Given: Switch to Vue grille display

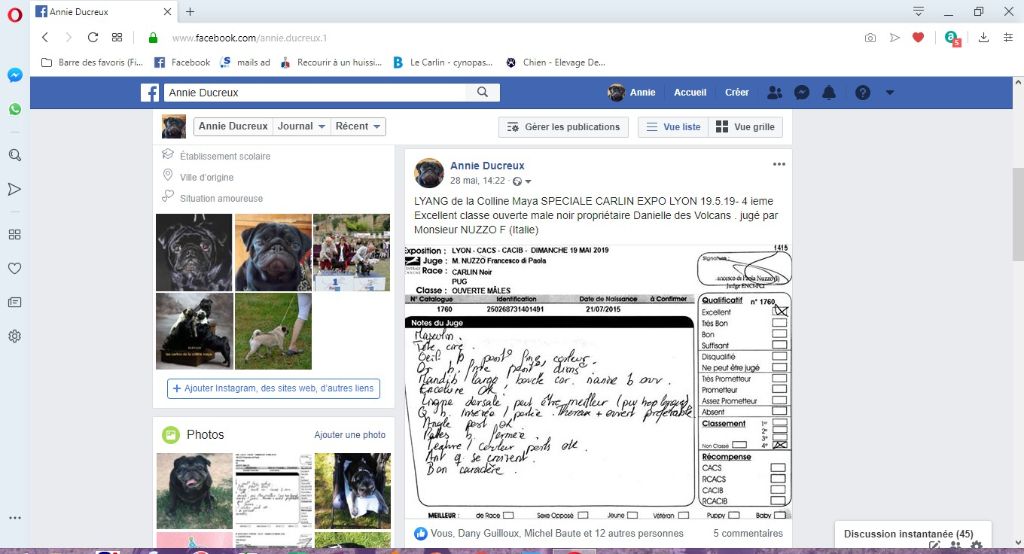Looking at the screenshot, I should (745, 127).
